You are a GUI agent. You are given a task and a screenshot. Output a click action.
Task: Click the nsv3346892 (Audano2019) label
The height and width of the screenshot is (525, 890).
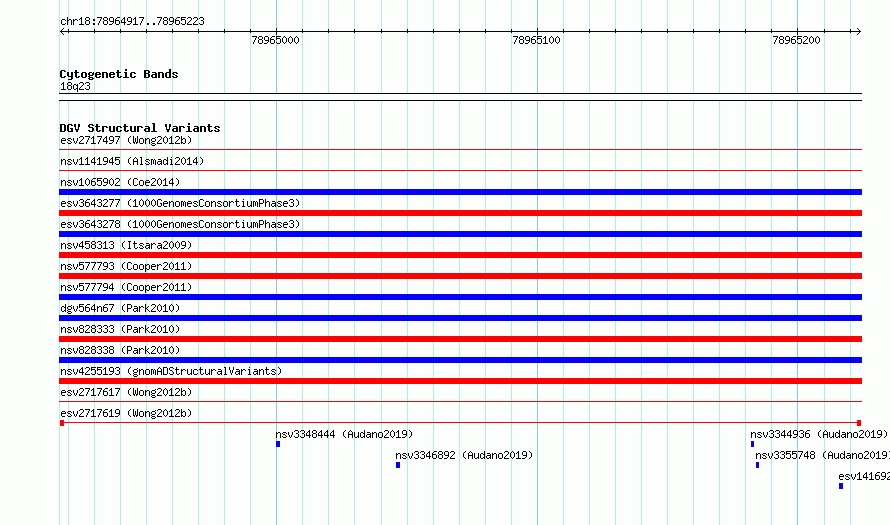click(464, 455)
